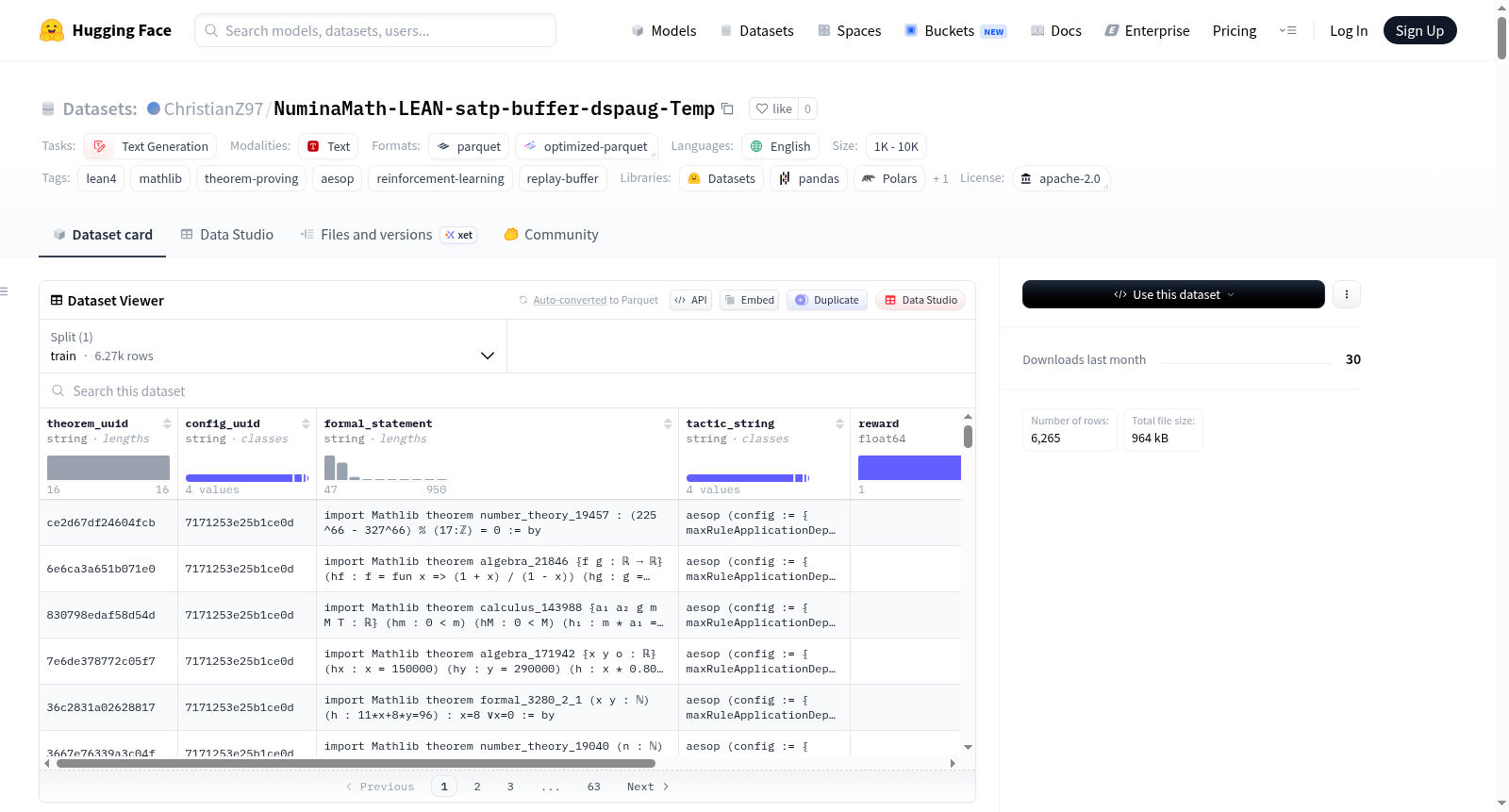1509x812 pixels.
Task: Select the Polars library tag
Action: click(x=889, y=178)
